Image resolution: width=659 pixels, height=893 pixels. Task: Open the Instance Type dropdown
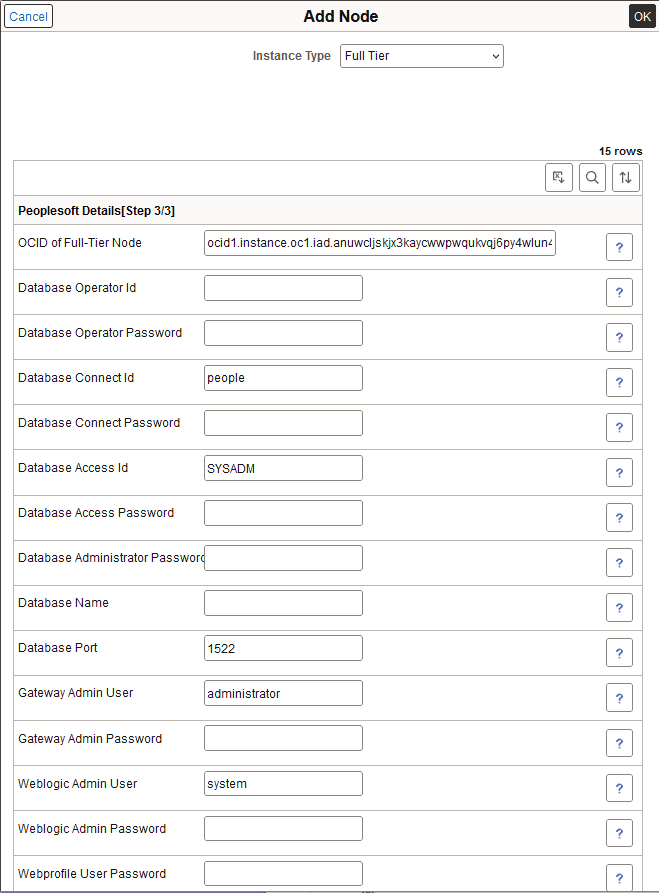422,56
